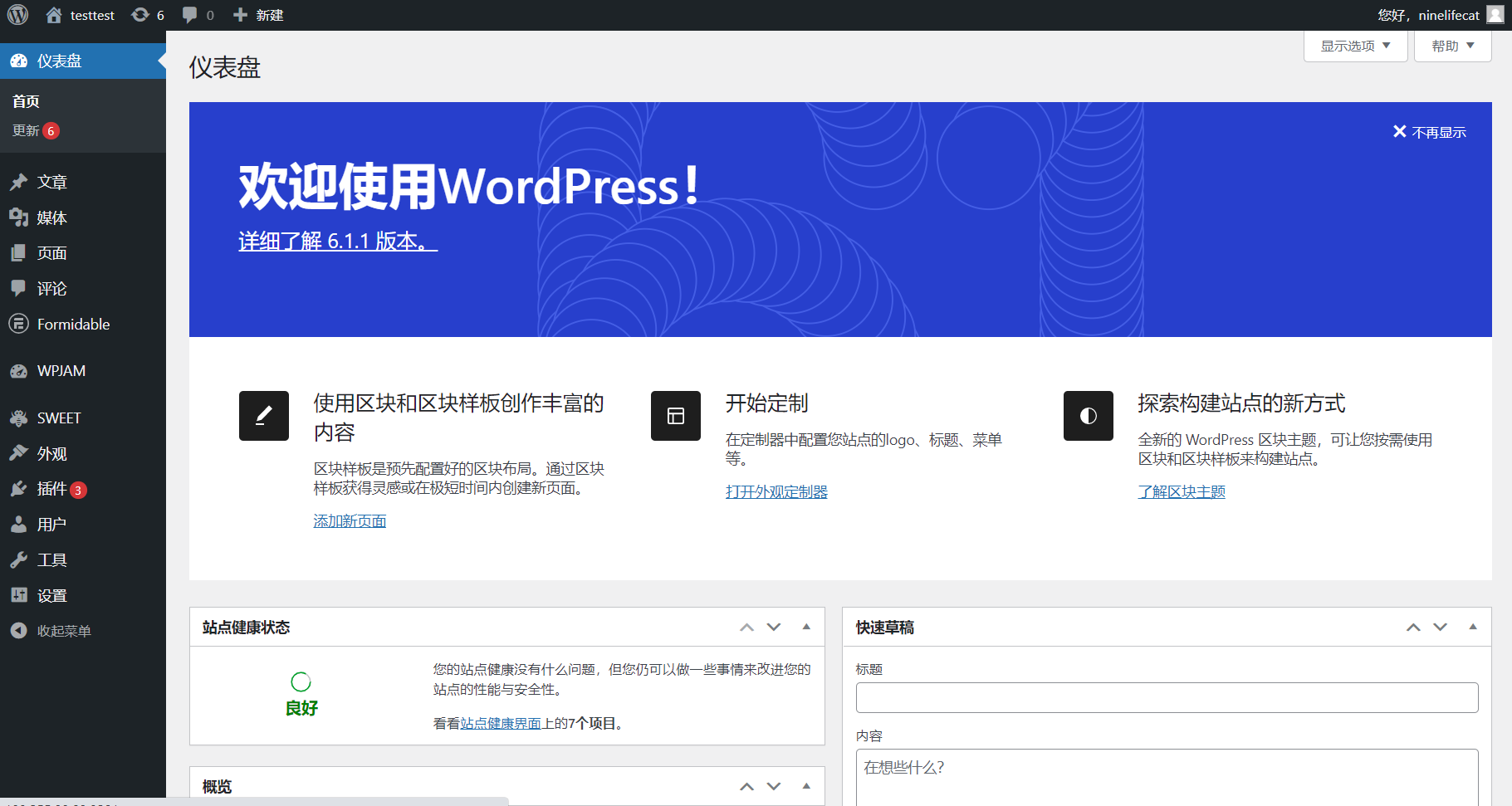The width and height of the screenshot is (1512, 806).
Task: Click the 添加新页面 link
Action: [350, 520]
